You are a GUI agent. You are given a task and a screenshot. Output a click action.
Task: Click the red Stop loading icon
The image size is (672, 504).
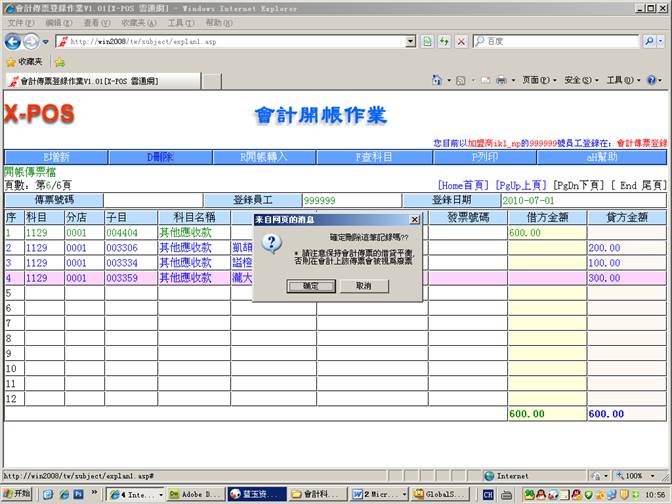point(460,41)
